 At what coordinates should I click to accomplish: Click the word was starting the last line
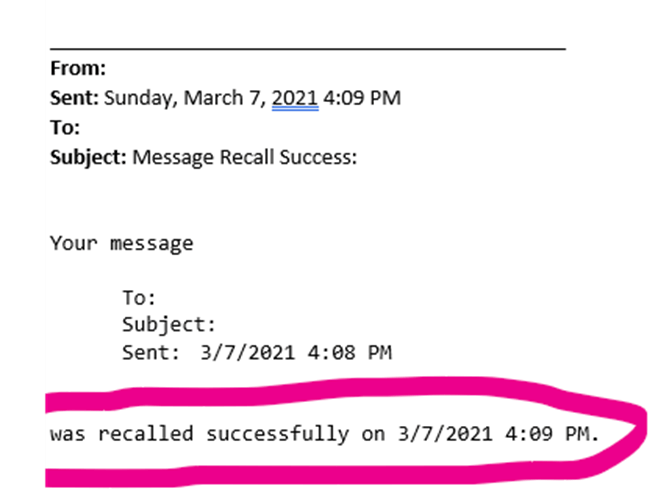[x=68, y=434]
